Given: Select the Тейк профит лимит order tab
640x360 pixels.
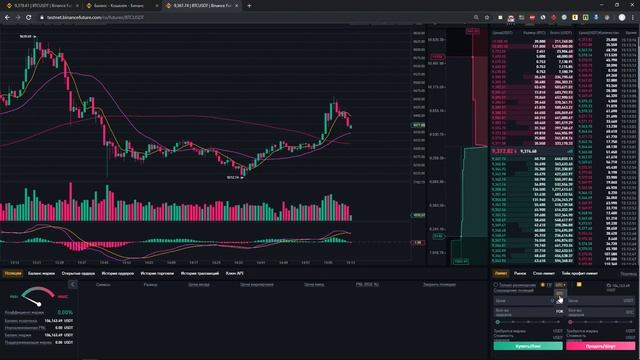Looking at the screenshot, I should (580, 273).
